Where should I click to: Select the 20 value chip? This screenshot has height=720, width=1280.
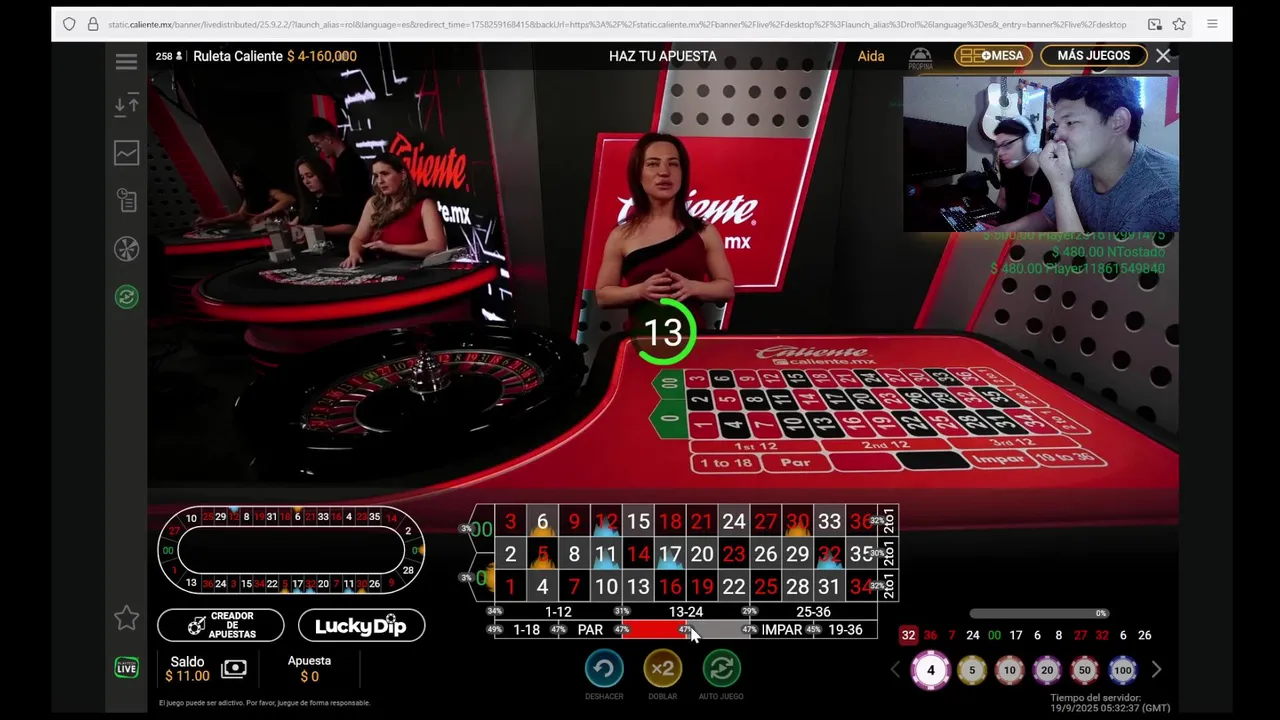[x=1047, y=670]
